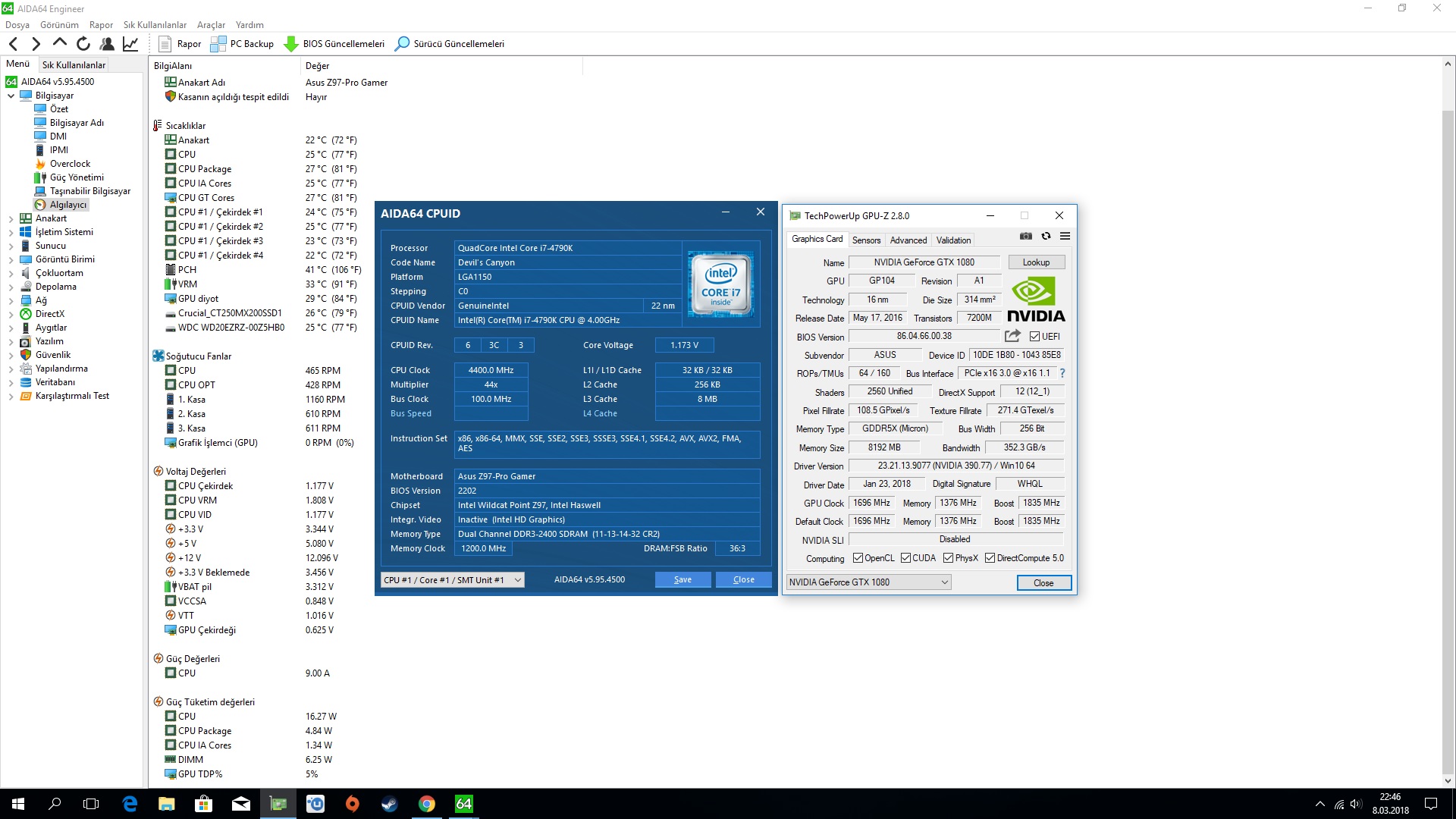Switch to Sık Kullanılanlar sidebar tab
The image size is (1456, 819).
[74, 65]
